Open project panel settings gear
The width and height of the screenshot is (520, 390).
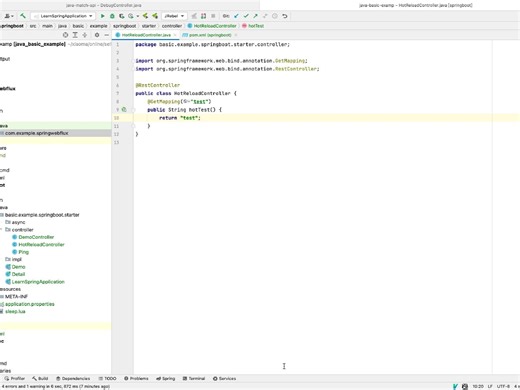[x=97, y=35]
